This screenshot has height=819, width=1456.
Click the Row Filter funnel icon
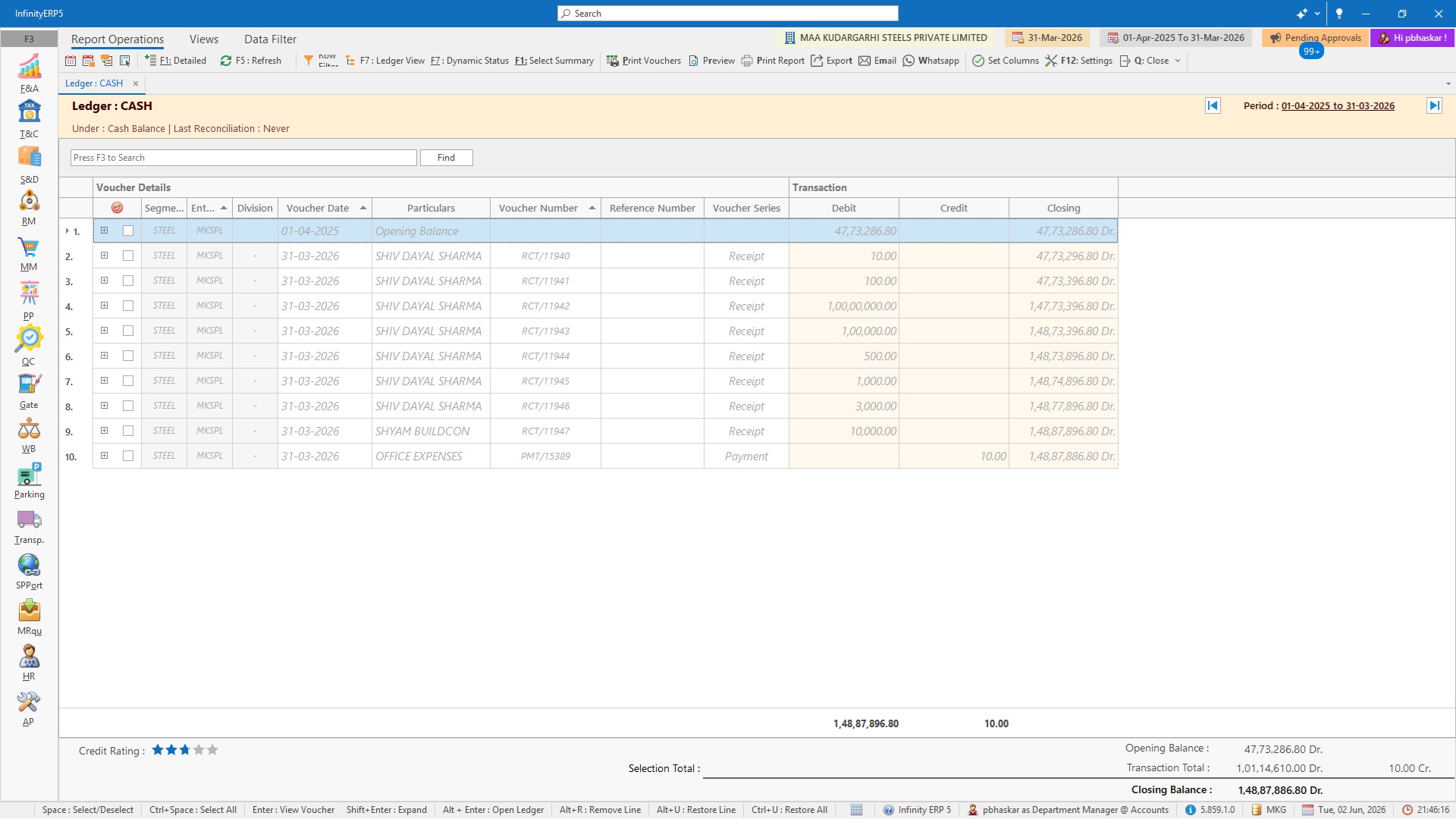309,61
